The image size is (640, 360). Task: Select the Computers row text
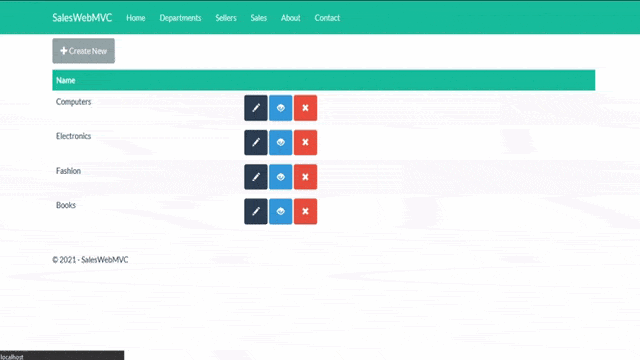click(x=73, y=102)
